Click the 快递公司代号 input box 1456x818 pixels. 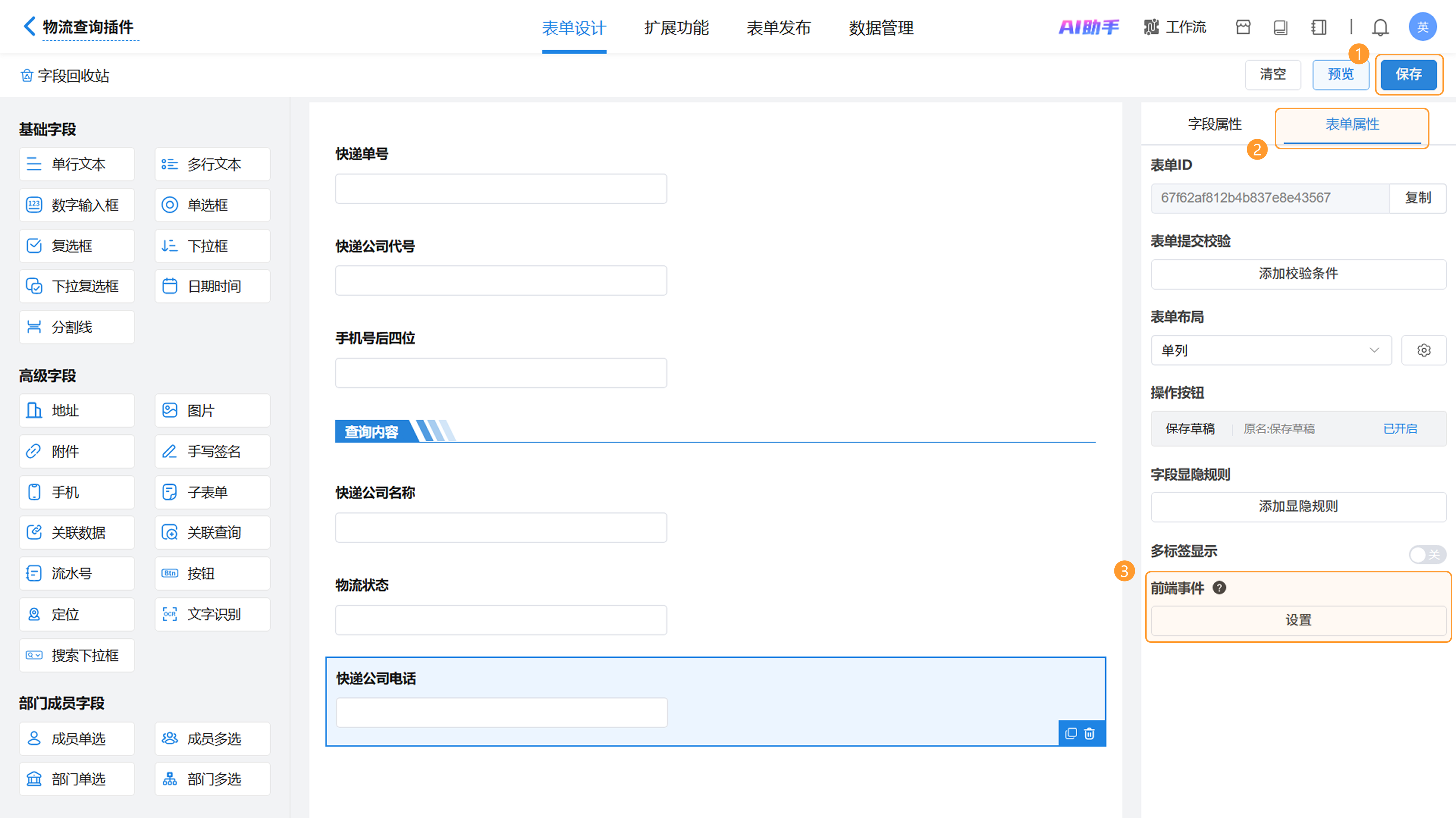click(x=501, y=281)
